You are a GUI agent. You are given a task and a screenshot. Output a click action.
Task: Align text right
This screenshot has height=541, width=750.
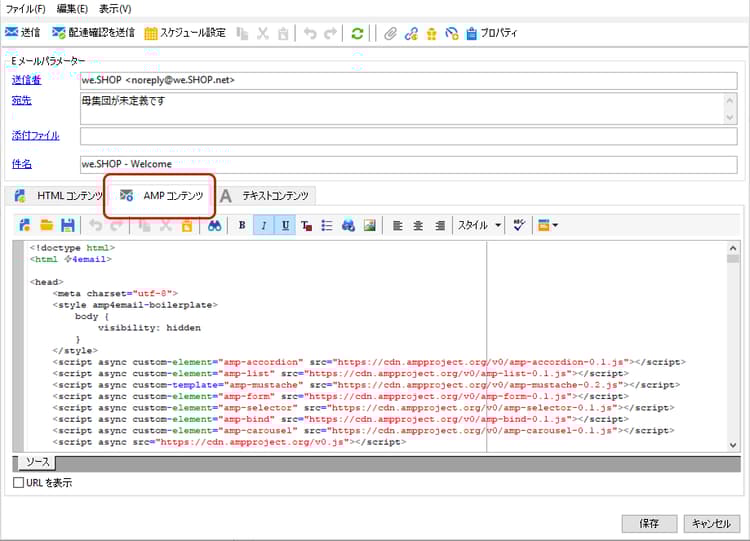(440, 225)
